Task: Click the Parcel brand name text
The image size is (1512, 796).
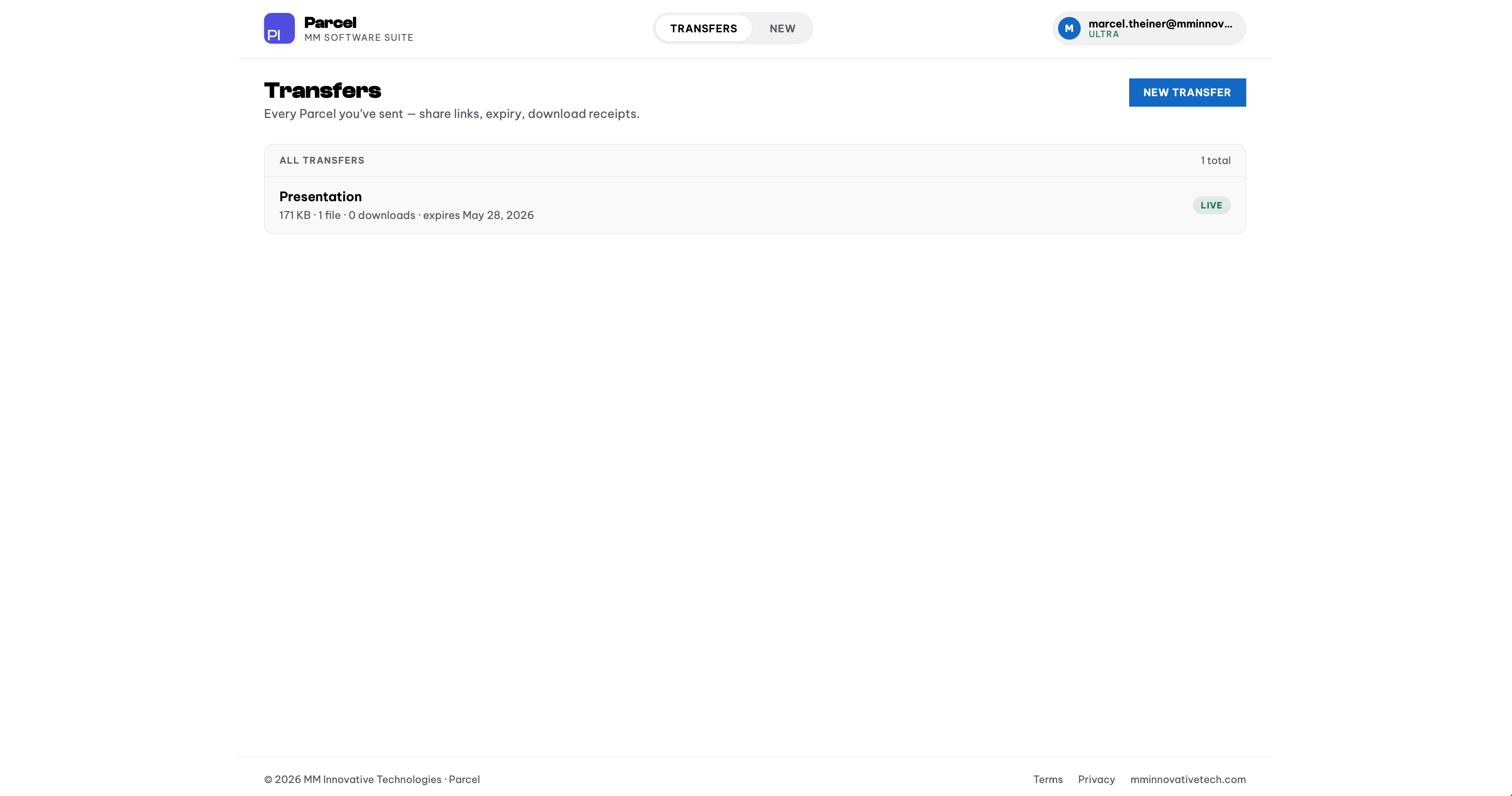Action: pyautogui.click(x=330, y=22)
